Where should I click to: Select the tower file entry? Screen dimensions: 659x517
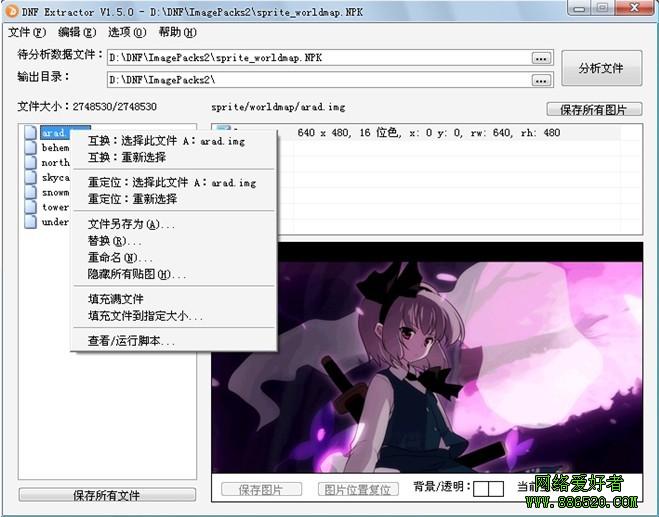click(x=55, y=207)
